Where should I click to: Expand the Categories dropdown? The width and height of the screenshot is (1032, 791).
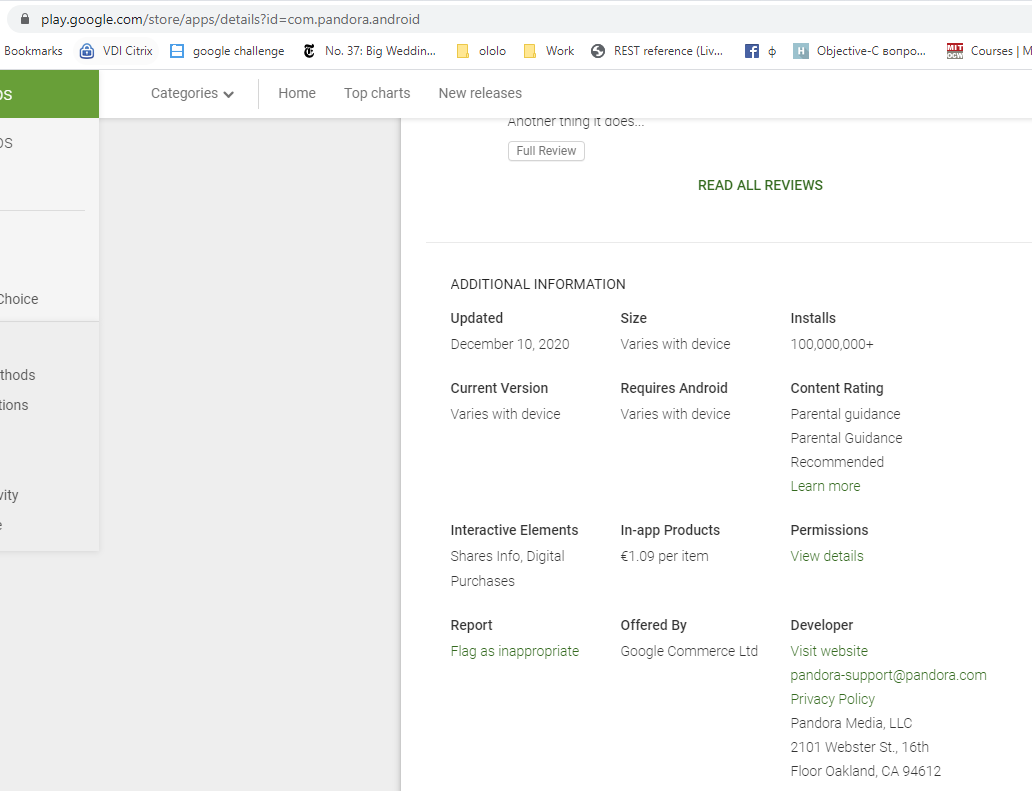[x=192, y=93]
